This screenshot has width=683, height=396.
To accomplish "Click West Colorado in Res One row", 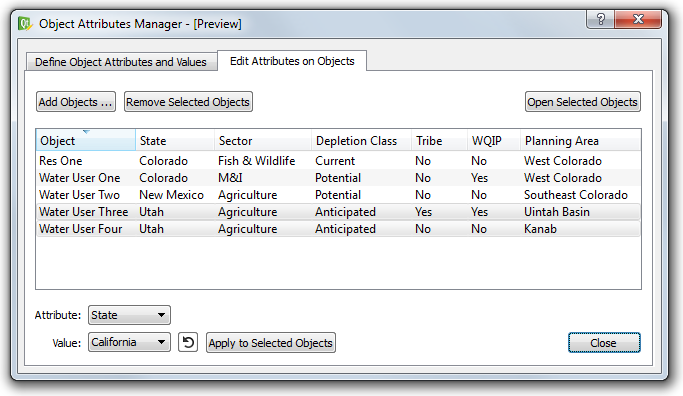I will (x=563, y=161).
